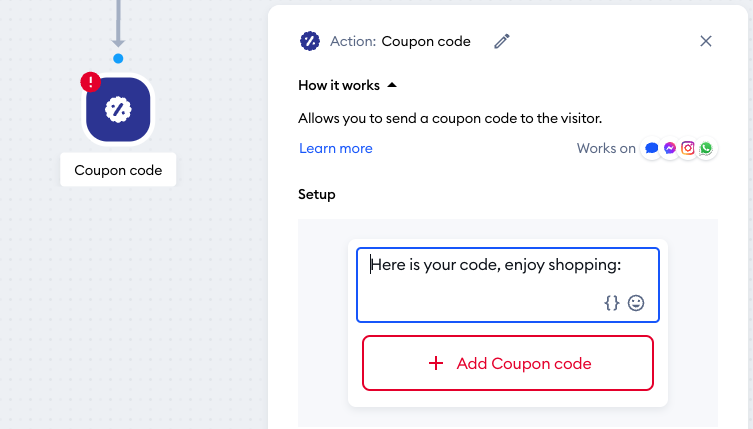Open the emoji picker smiley icon

click(x=636, y=303)
